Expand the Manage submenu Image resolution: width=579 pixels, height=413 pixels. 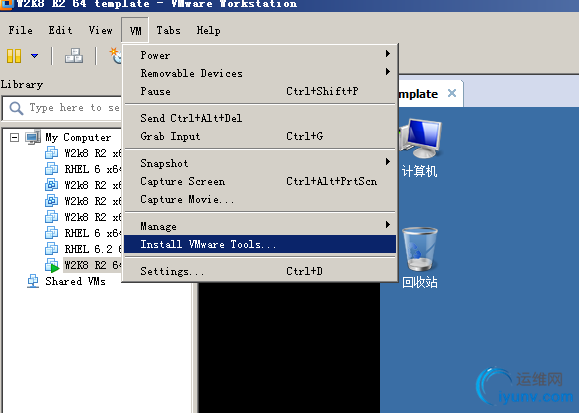click(x=260, y=226)
